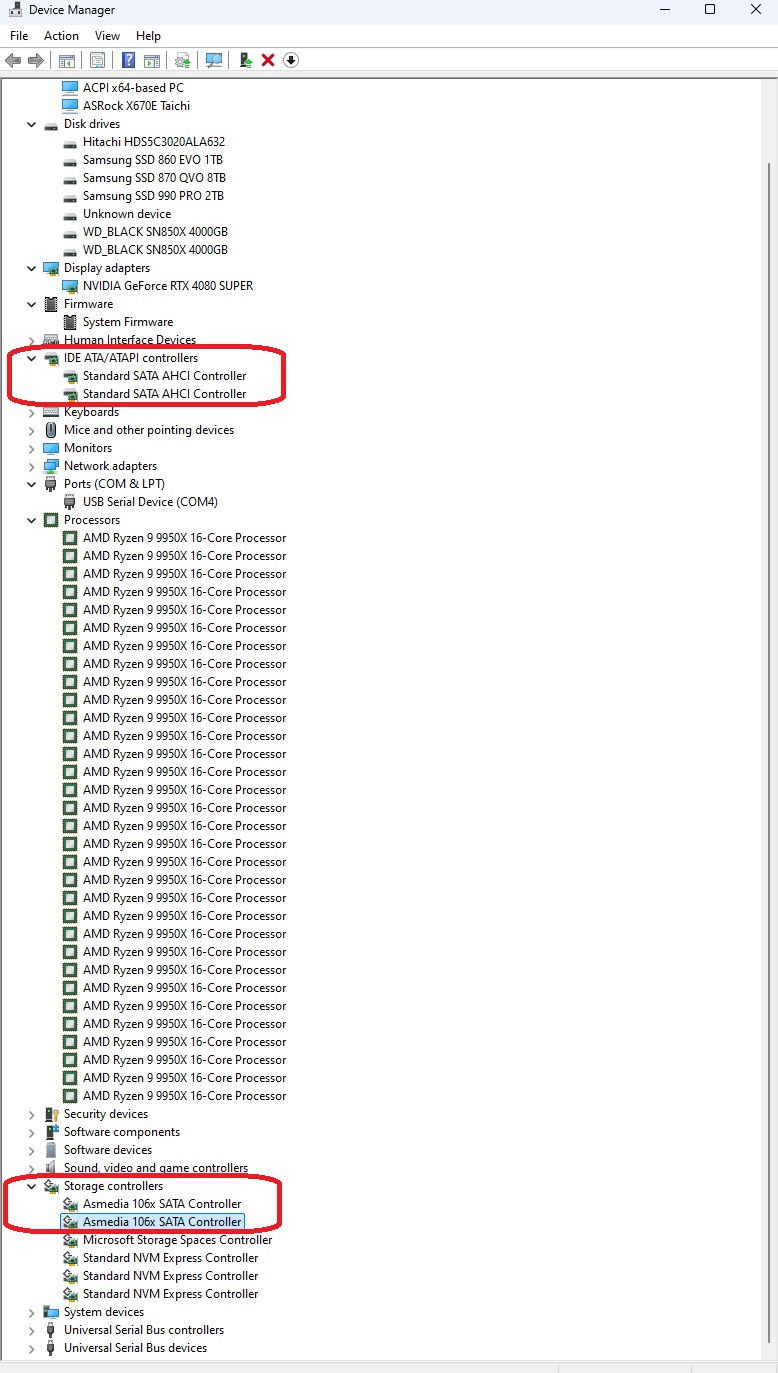The width and height of the screenshot is (778, 1373).
Task: Click the blue question mark Help icon
Action: click(x=129, y=60)
